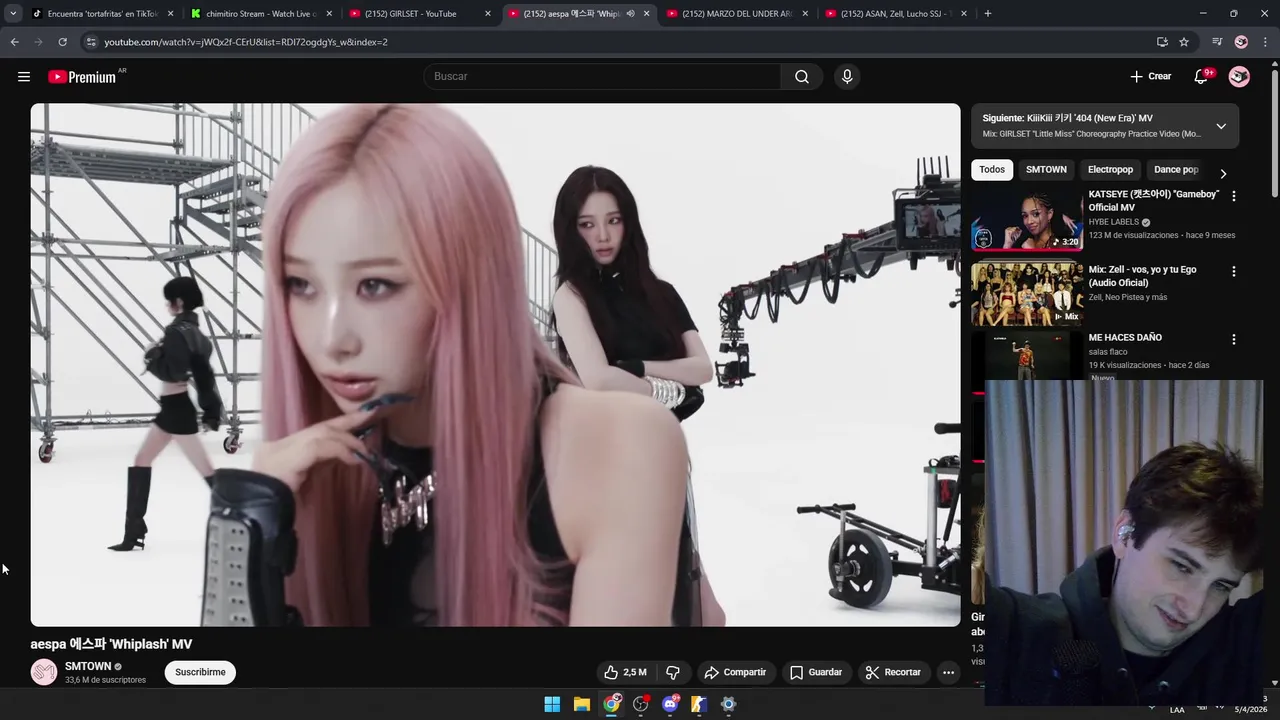This screenshot has width=1280, height=720.
Task: Open the YouTube account avatar menu
Action: 1239,77
